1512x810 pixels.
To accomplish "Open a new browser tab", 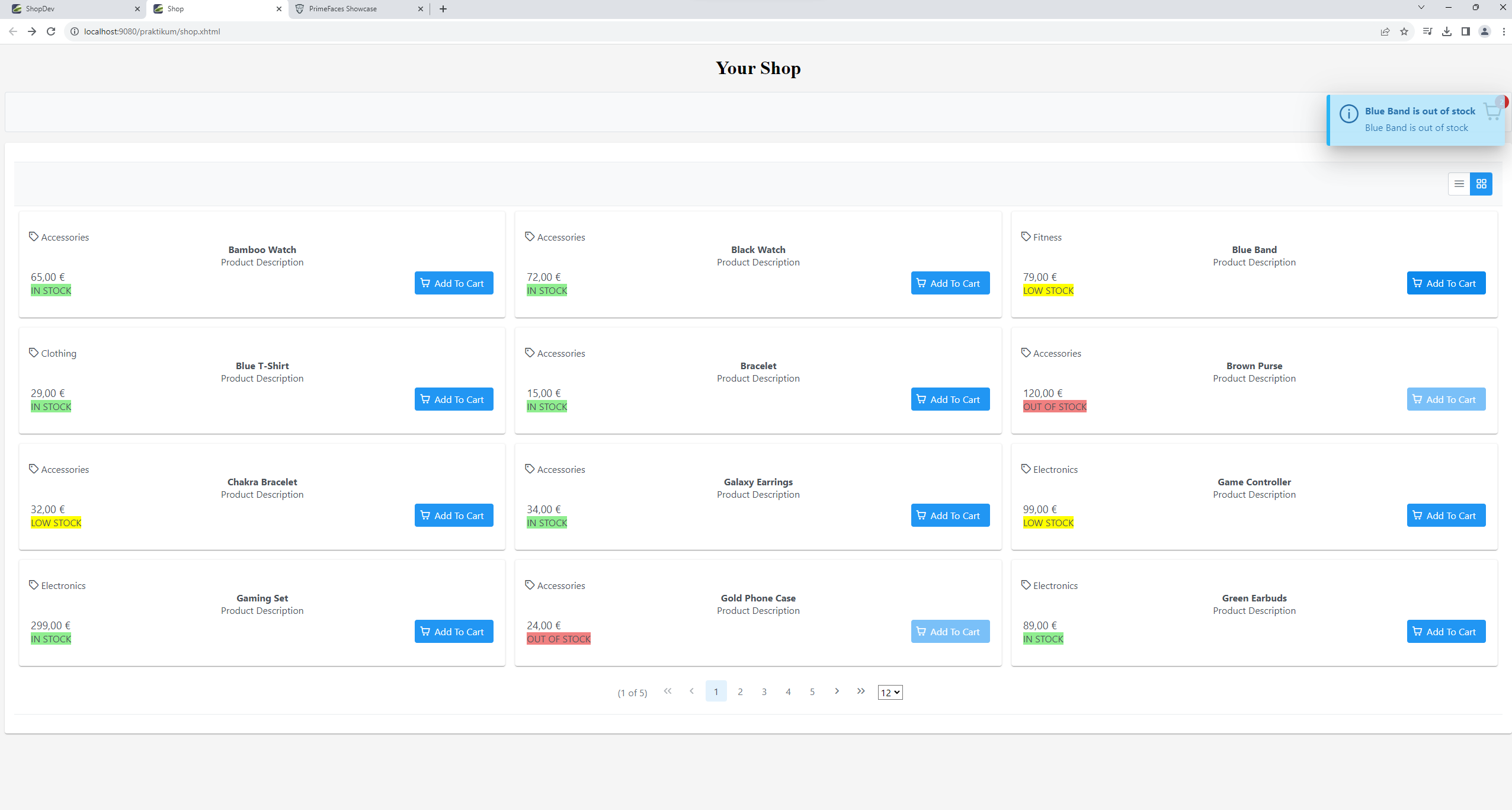I will 443,9.
